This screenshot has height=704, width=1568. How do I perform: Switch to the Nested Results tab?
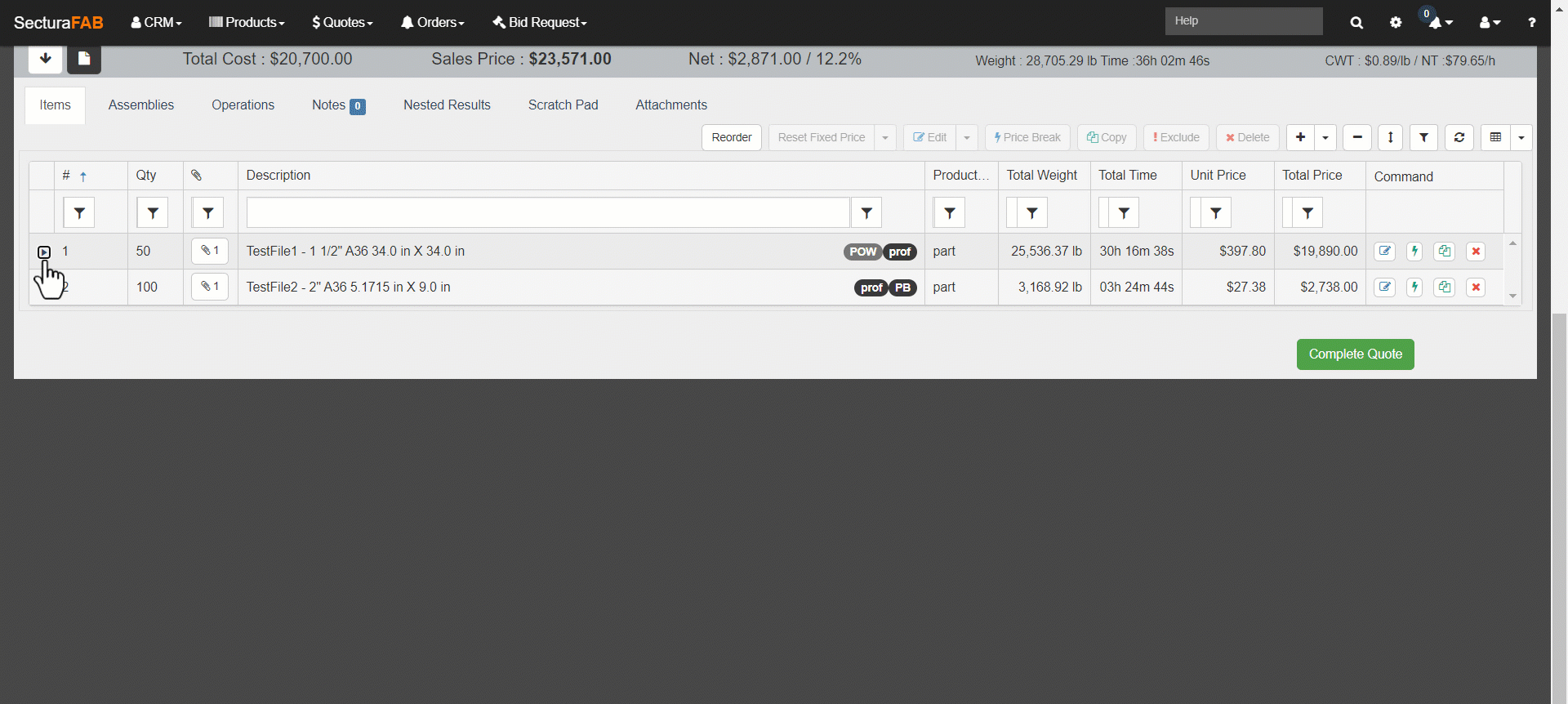coord(447,105)
